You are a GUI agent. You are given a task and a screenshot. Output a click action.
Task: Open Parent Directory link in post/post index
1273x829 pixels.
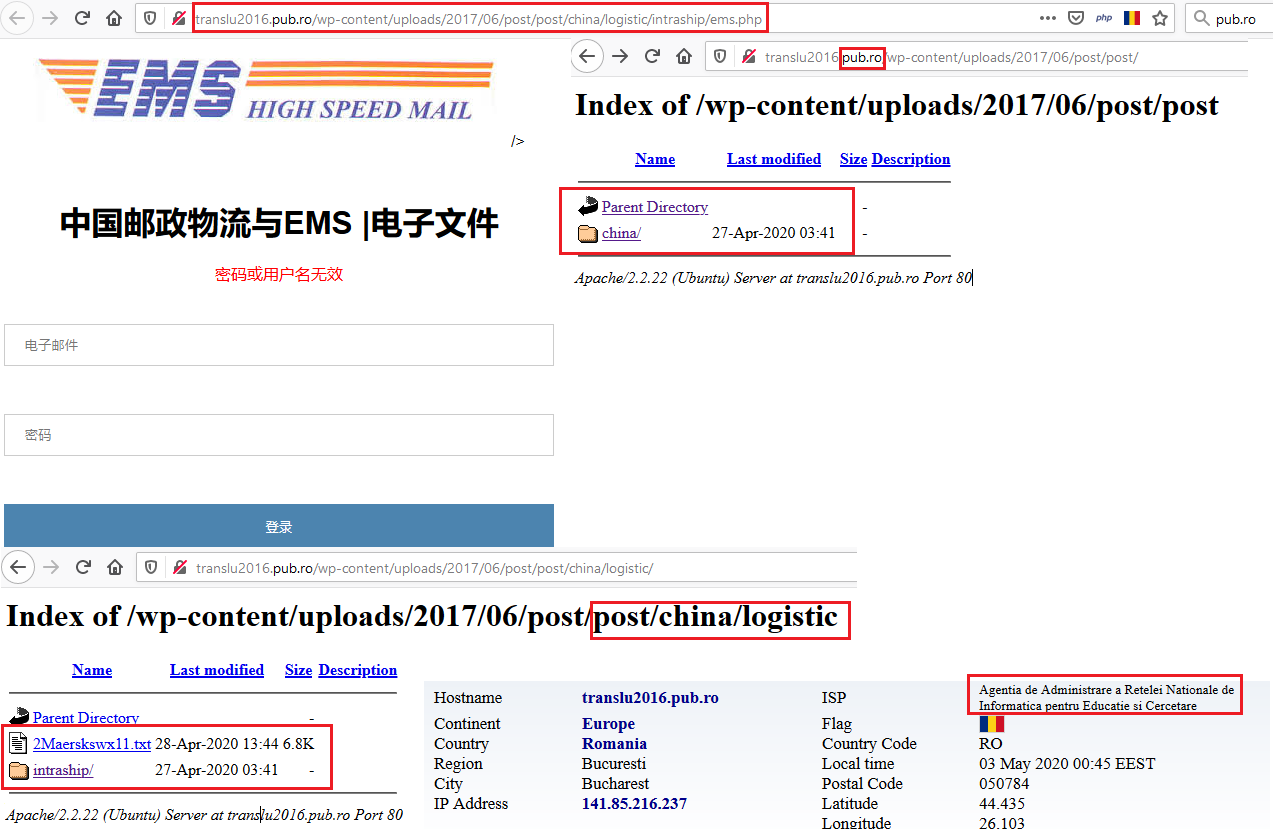click(655, 207)
